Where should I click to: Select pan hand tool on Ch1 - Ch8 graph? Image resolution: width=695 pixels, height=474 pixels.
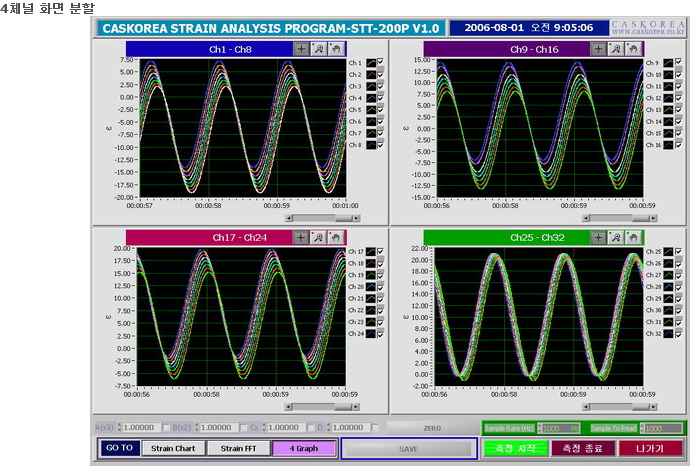coord(336,49)
